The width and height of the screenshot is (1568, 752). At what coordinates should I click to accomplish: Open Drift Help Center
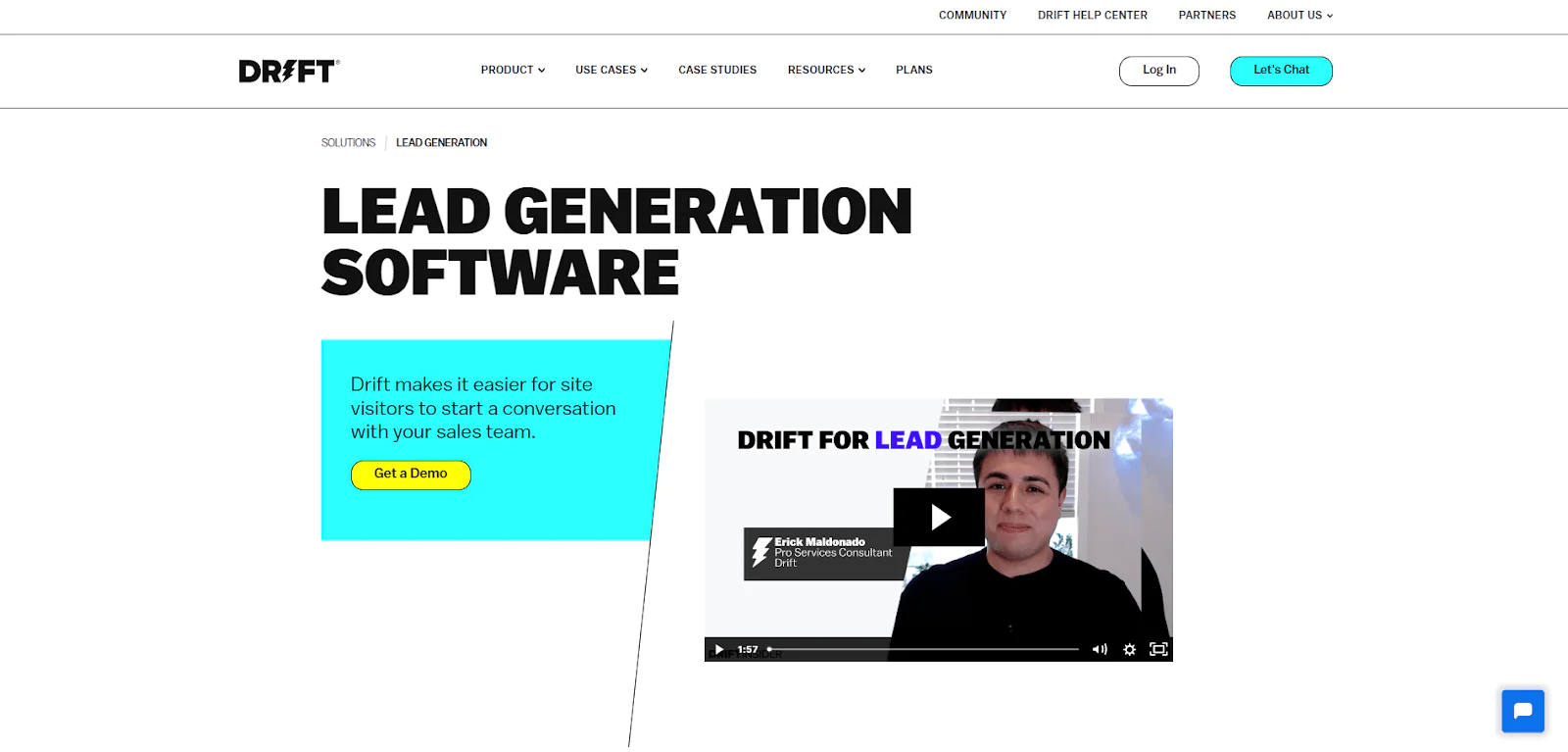pos(1093,15)
